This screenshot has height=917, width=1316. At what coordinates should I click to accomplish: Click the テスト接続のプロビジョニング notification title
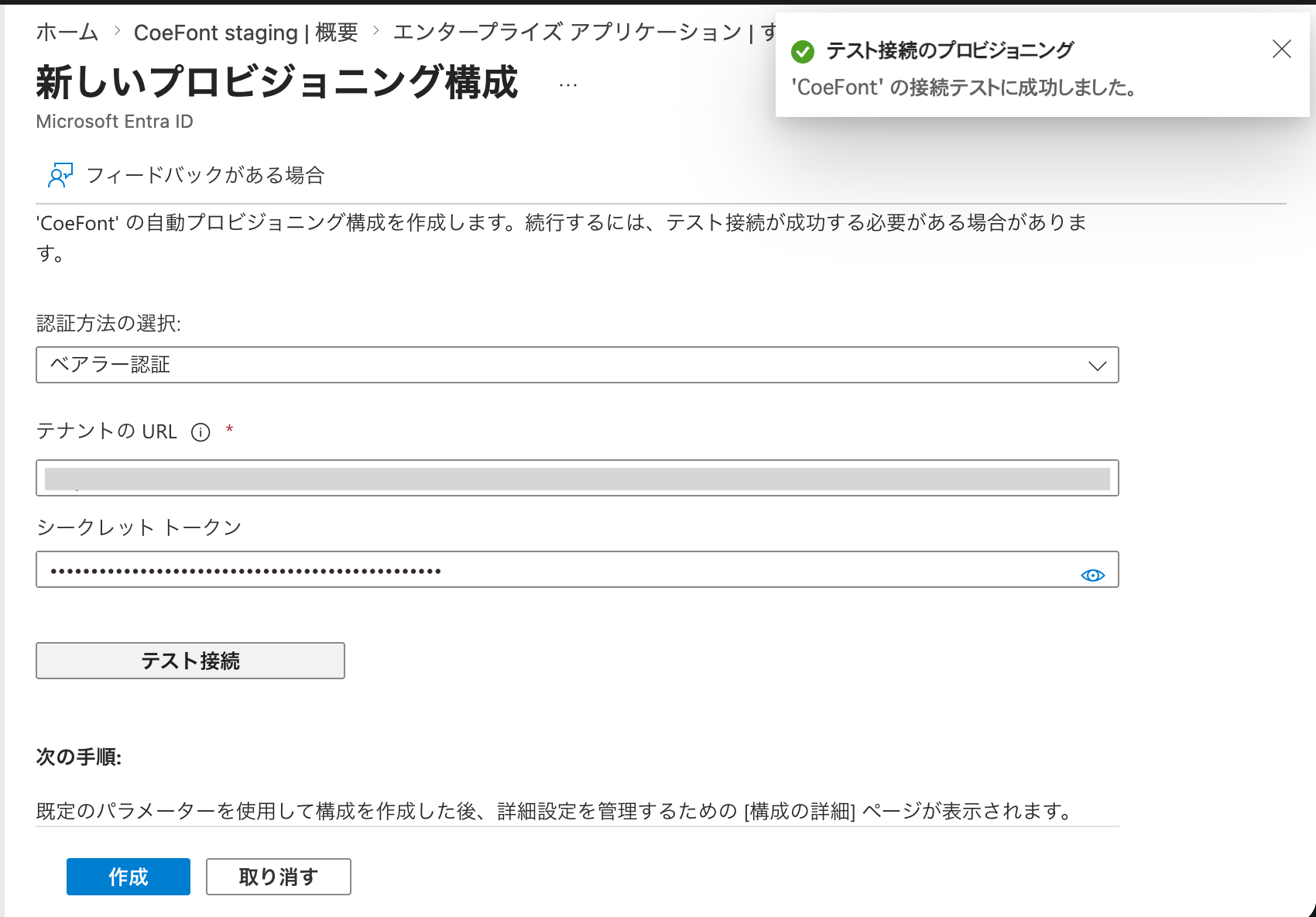950,50
